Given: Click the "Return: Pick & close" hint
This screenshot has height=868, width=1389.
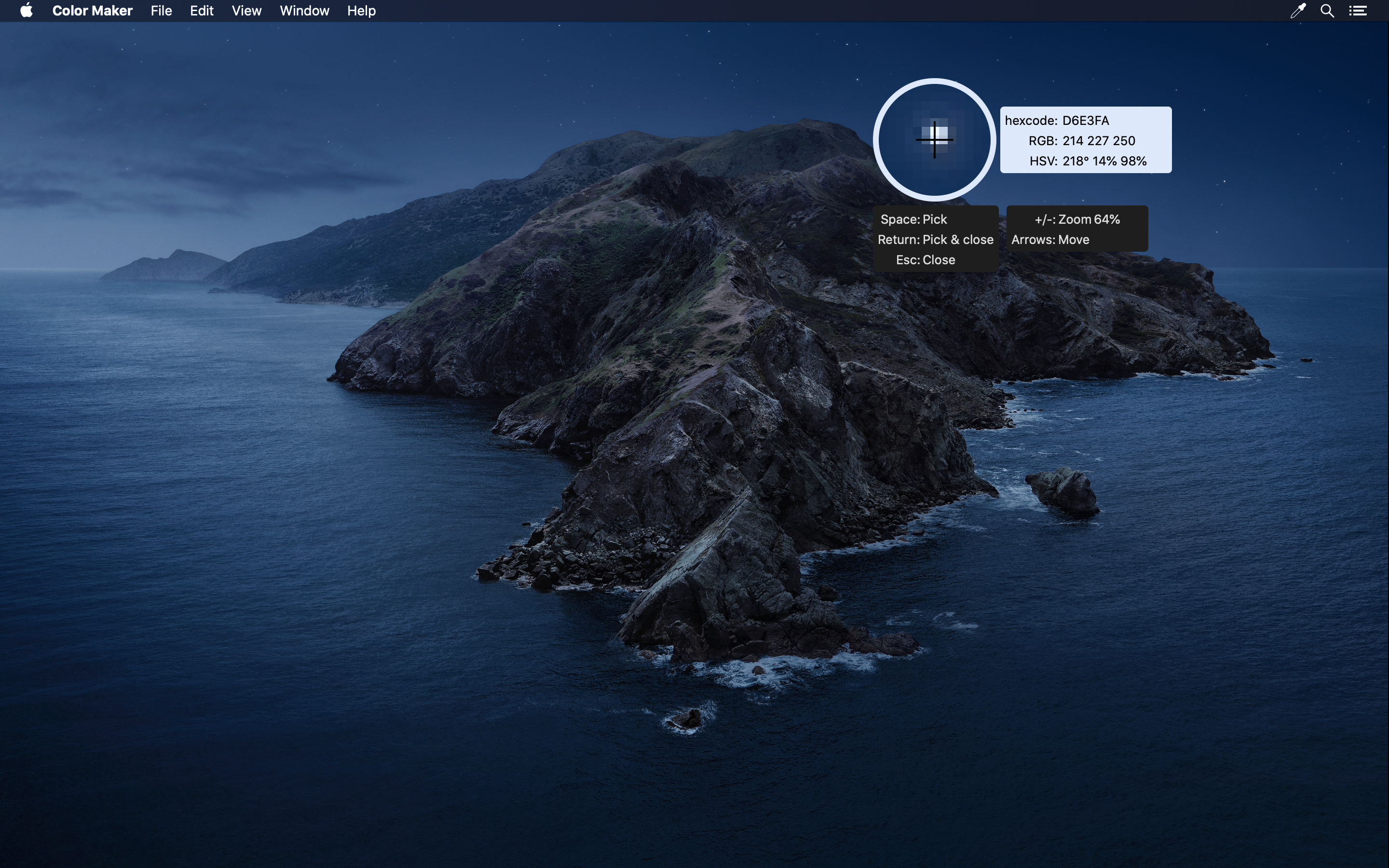Looking at the screenshot, I should 935,239.
